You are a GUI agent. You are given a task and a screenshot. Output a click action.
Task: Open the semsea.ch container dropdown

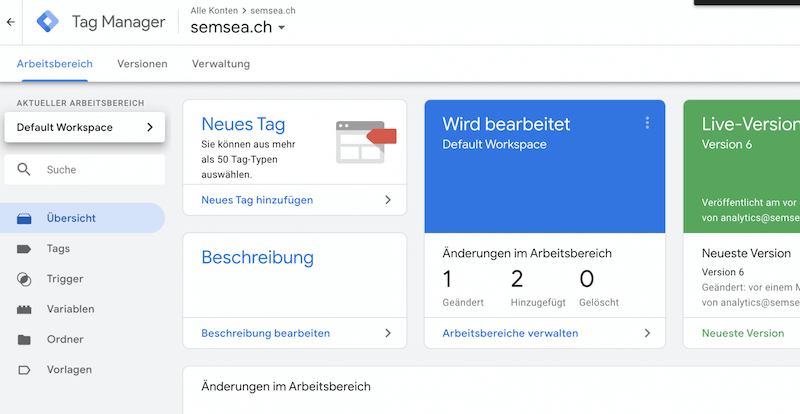tap(237, 28)
